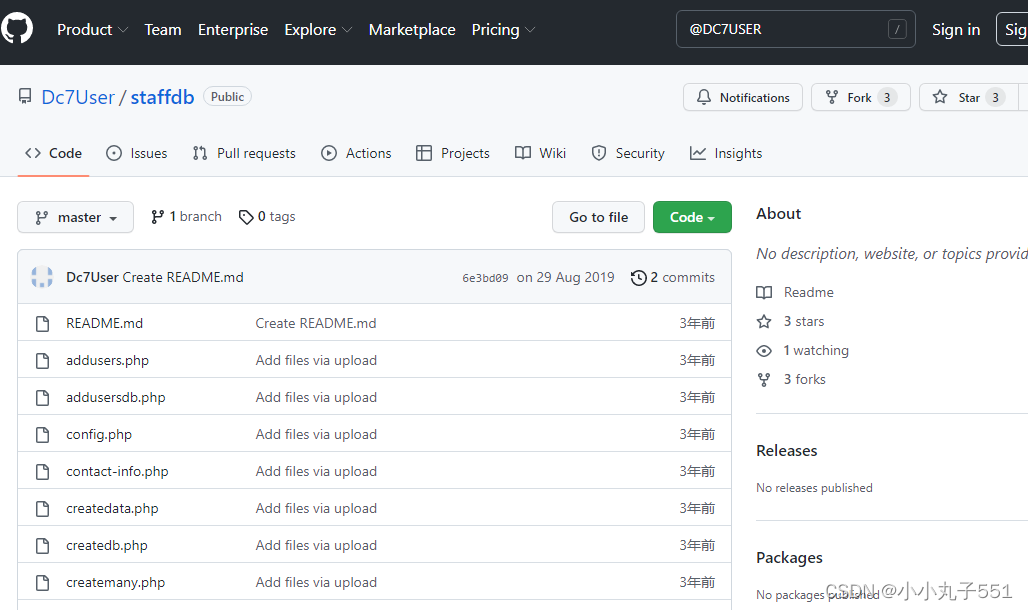1028x610 pixels.
Task: Open the createdb.php file
Action: (107, 546)
